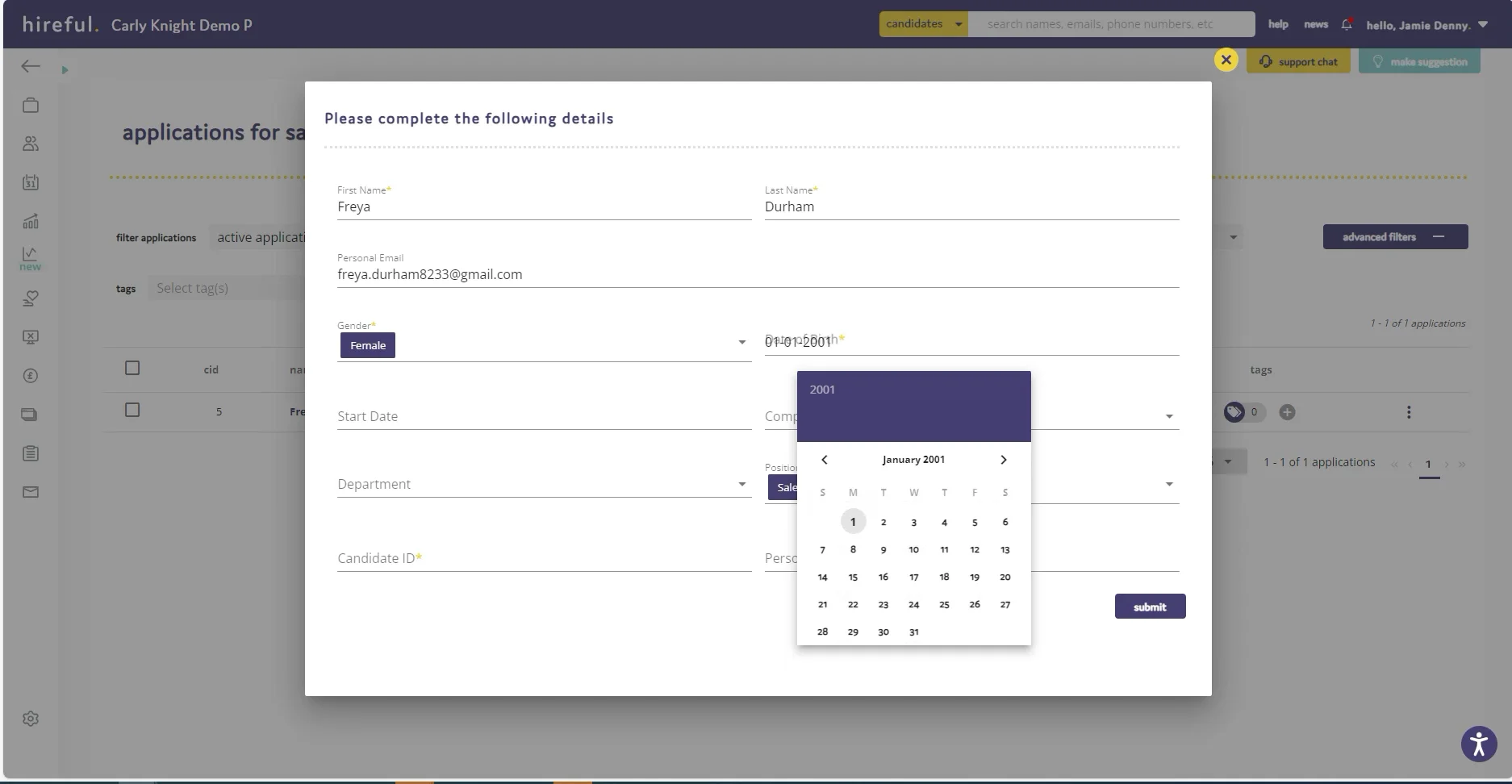Go to previous month in calendar

824,460
